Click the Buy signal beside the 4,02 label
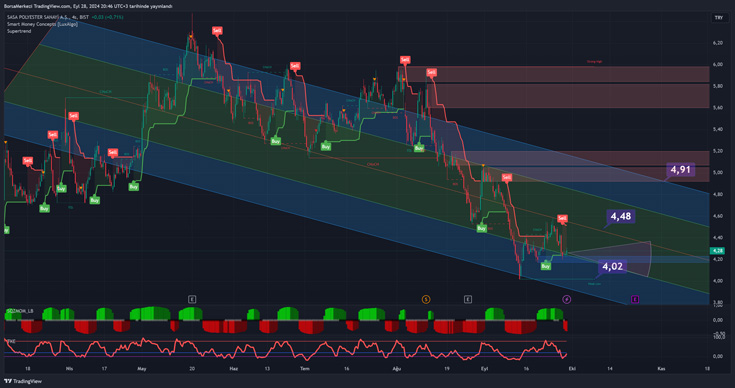735x388 pixels. point(545,266)
